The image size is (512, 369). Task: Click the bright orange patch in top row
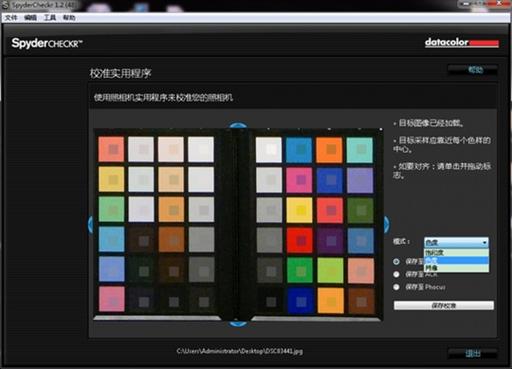(x=329, y=150)
